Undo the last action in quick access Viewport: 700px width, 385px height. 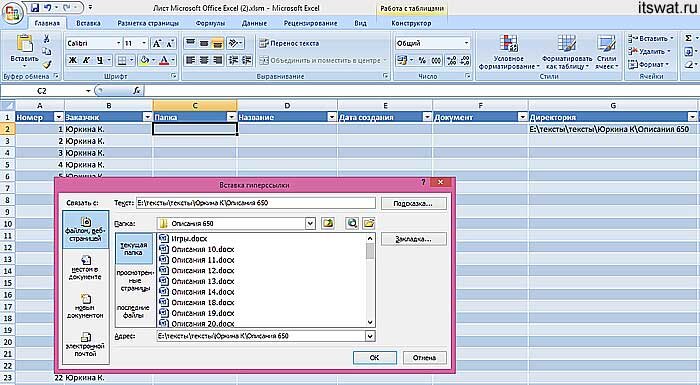pos(48,8)
